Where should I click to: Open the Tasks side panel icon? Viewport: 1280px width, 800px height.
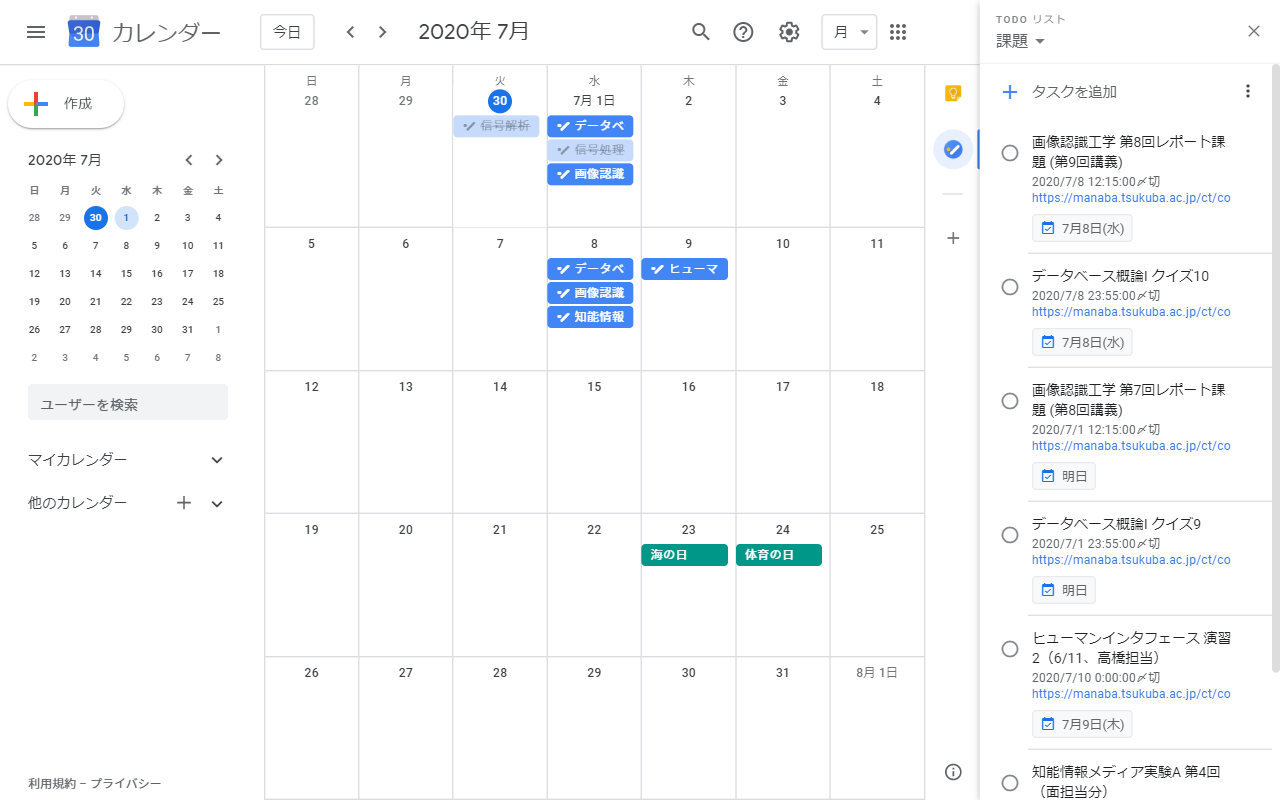[x=952, y=148]
